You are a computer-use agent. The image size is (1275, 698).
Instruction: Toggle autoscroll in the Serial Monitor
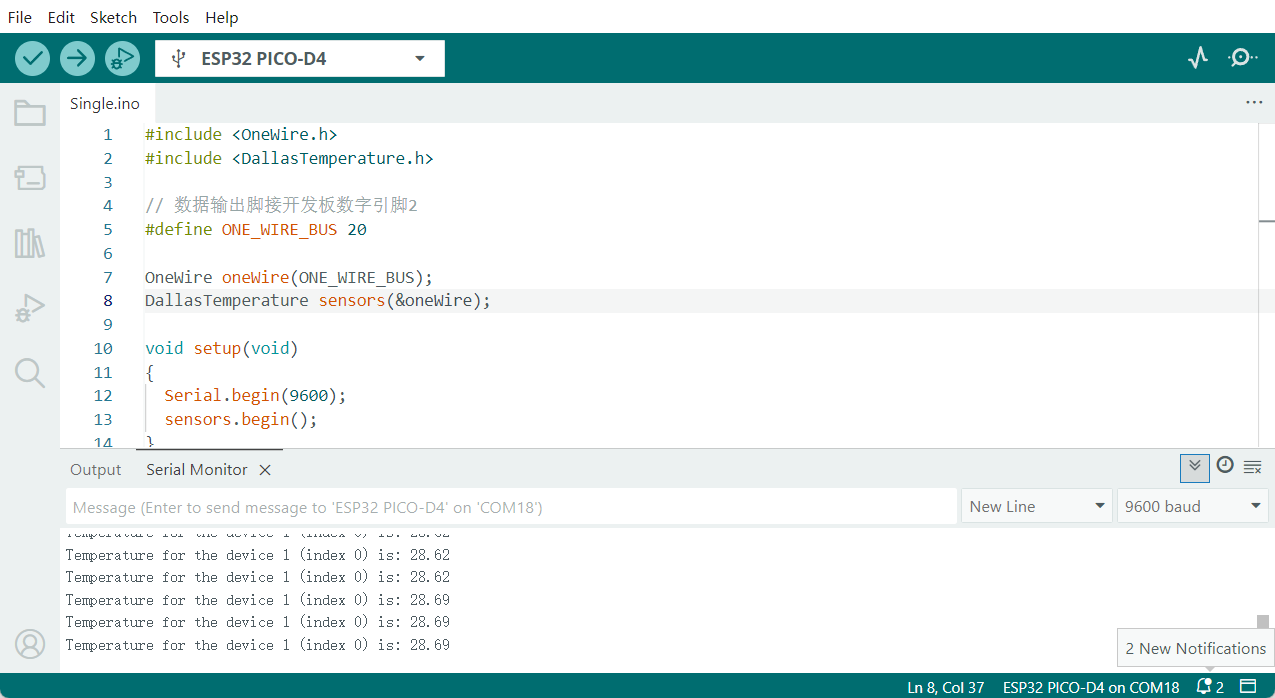1194,467
